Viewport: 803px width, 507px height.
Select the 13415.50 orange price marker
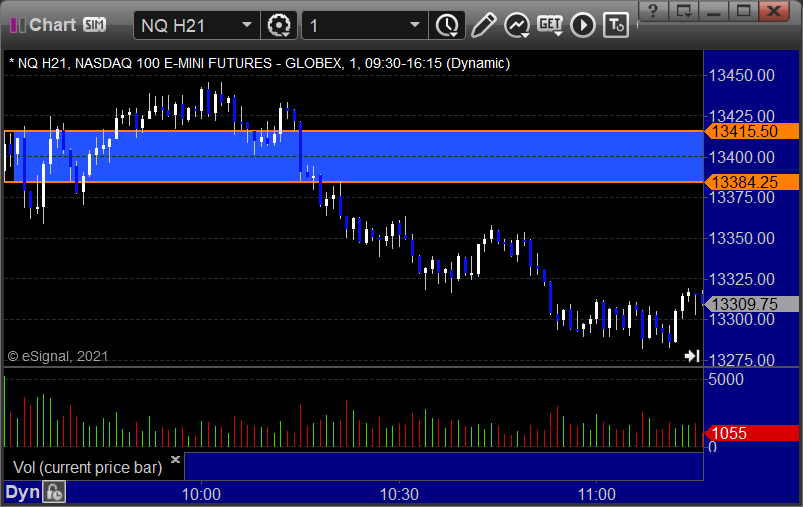coord(752,131)
